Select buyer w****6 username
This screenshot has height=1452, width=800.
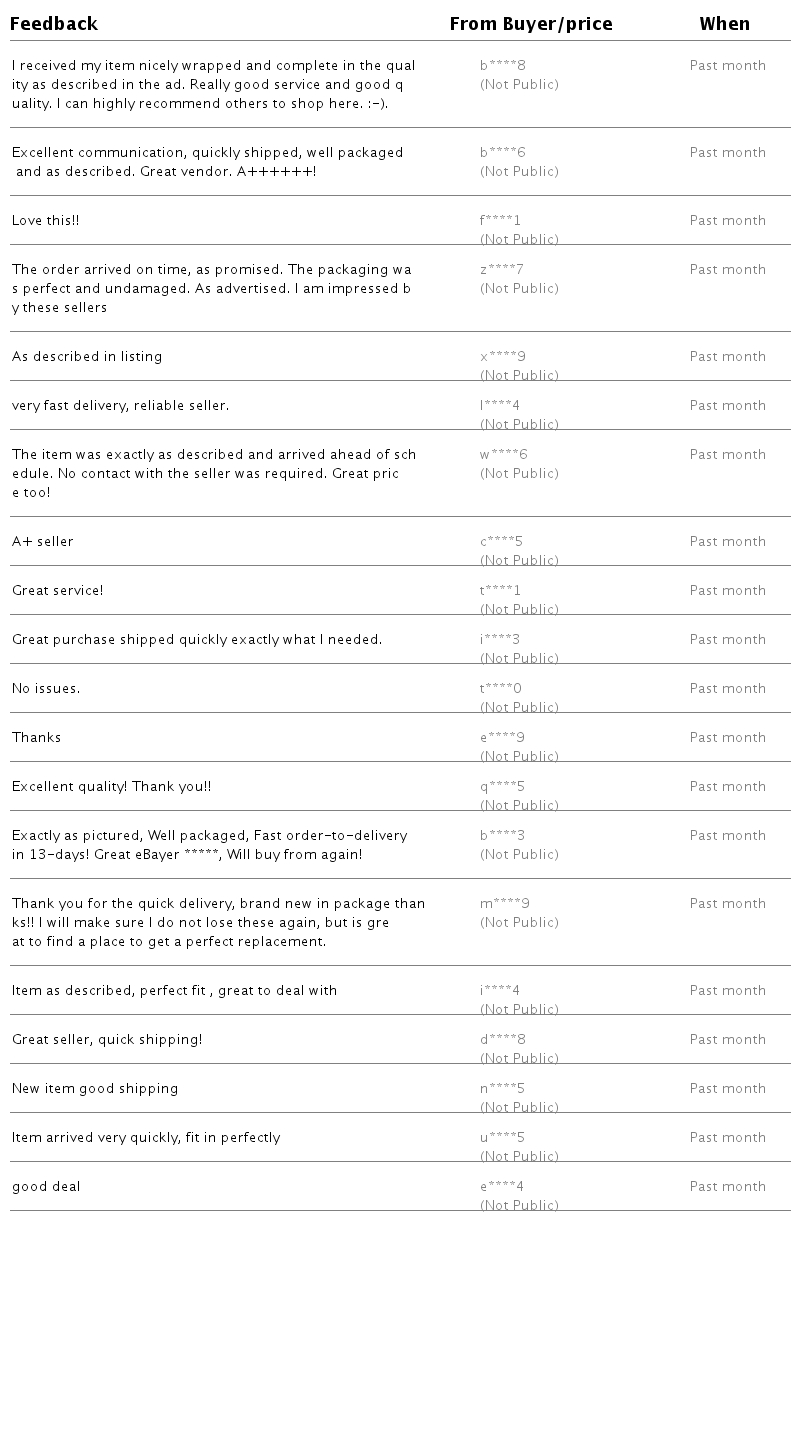[x=504, y=455]
